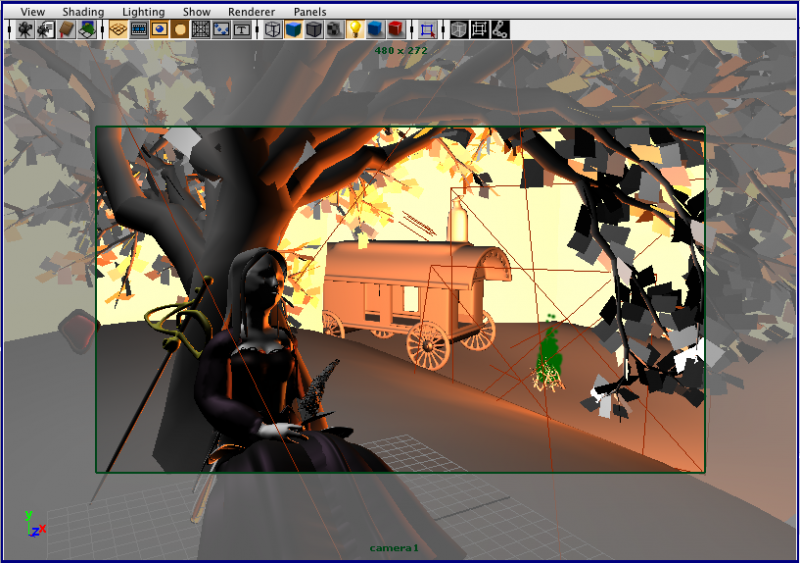Toggle the Field Chart icon
The width and height of the screenshot is (800, 563).
click(x=201, y=30)
